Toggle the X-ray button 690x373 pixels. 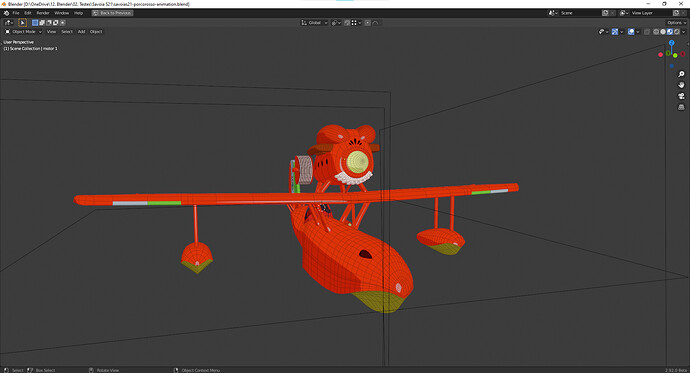(x=647, y=32)
